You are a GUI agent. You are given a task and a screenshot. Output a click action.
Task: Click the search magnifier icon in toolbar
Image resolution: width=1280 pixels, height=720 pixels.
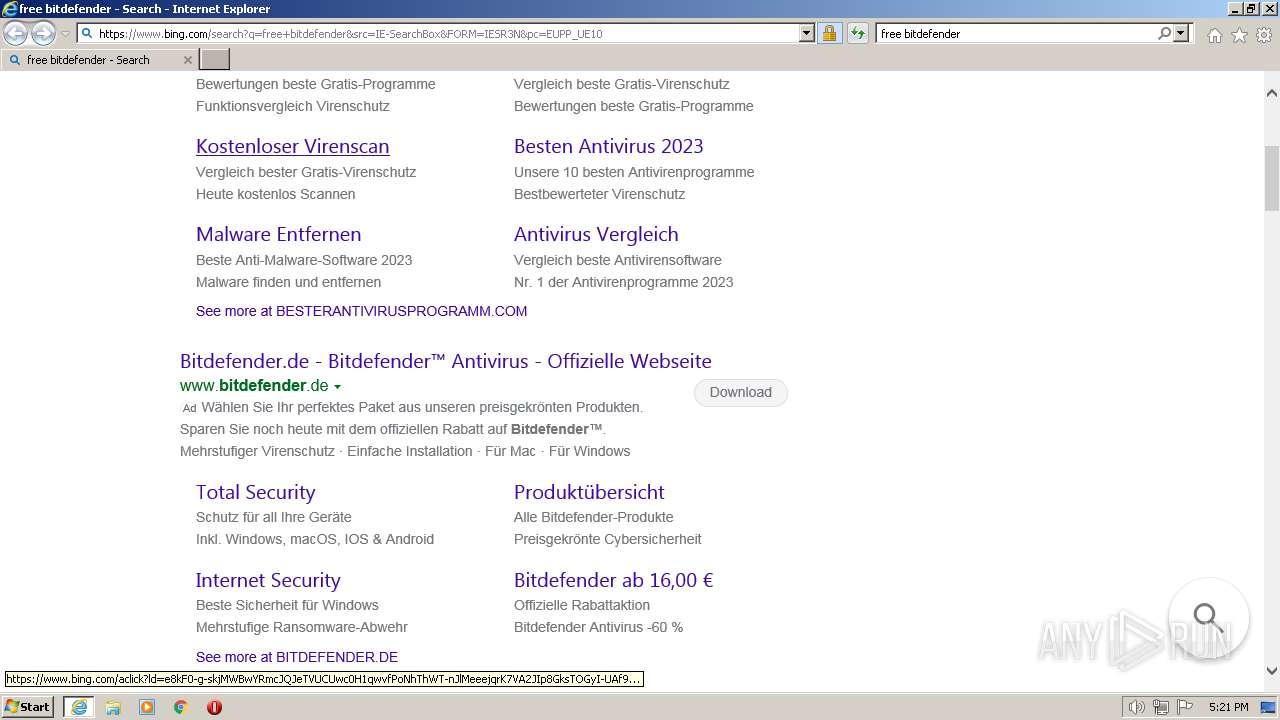coord(1164,33)
